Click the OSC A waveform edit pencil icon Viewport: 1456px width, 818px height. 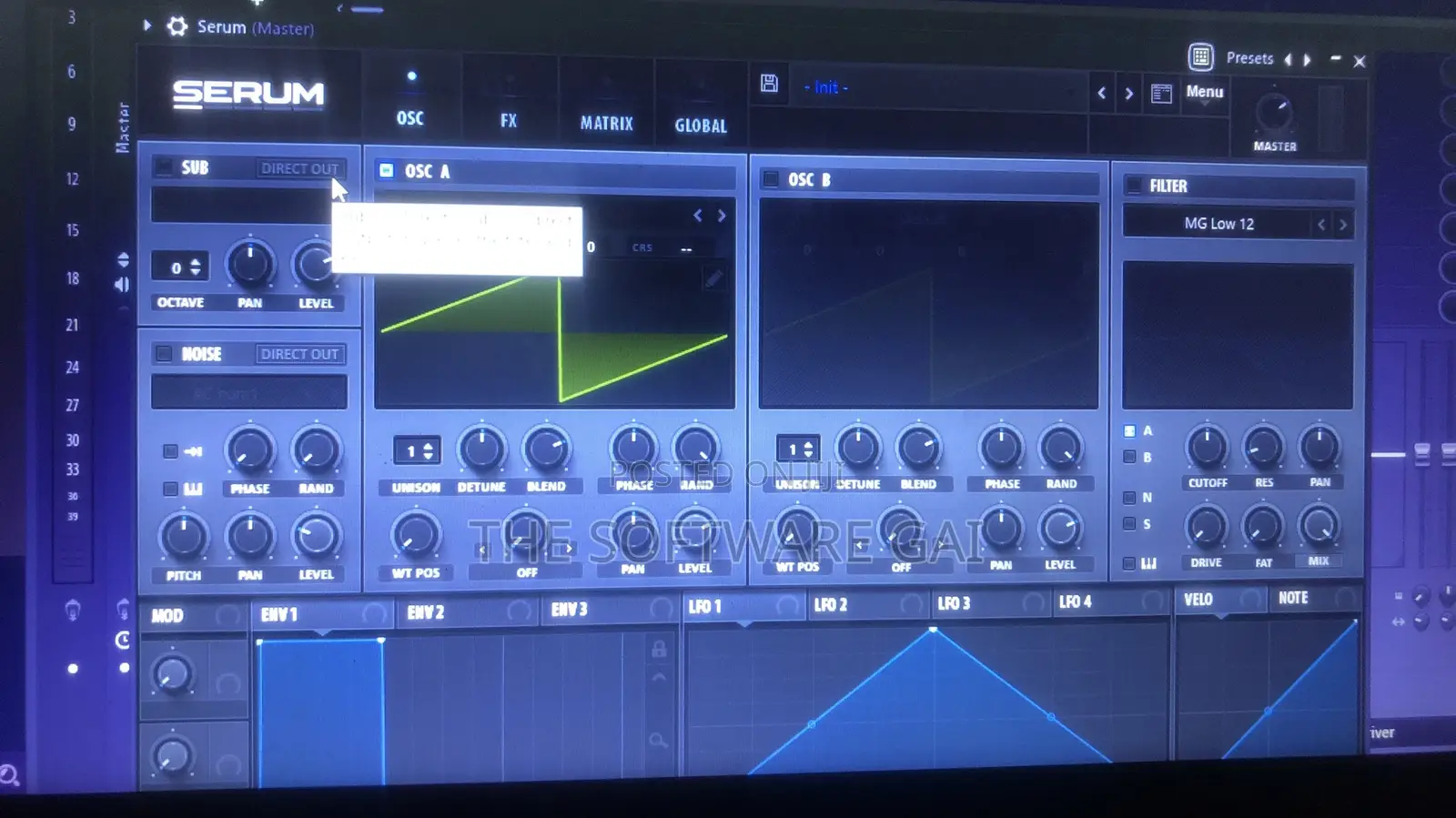coord(713,278)
